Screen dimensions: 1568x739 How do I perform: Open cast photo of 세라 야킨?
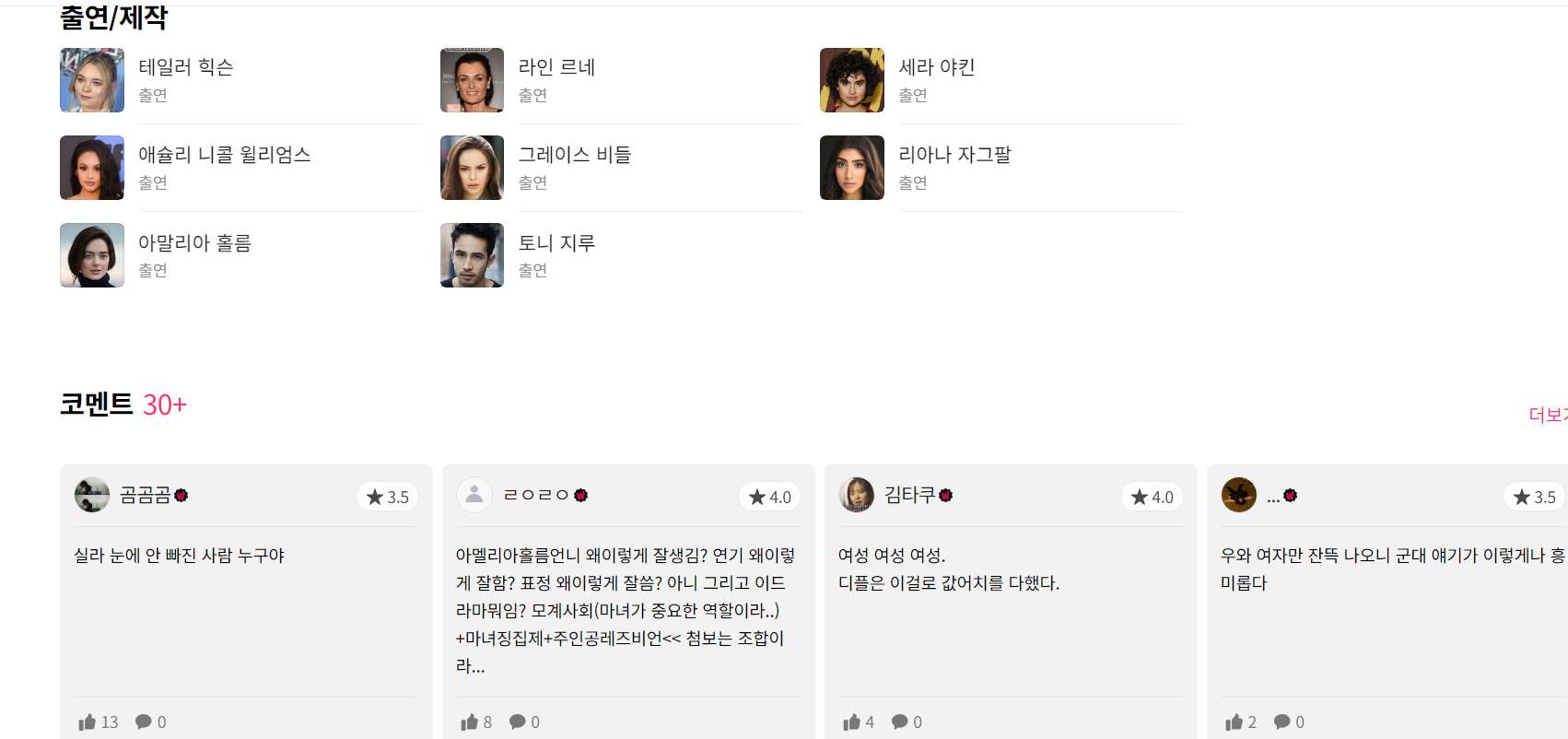coord(852,80)
